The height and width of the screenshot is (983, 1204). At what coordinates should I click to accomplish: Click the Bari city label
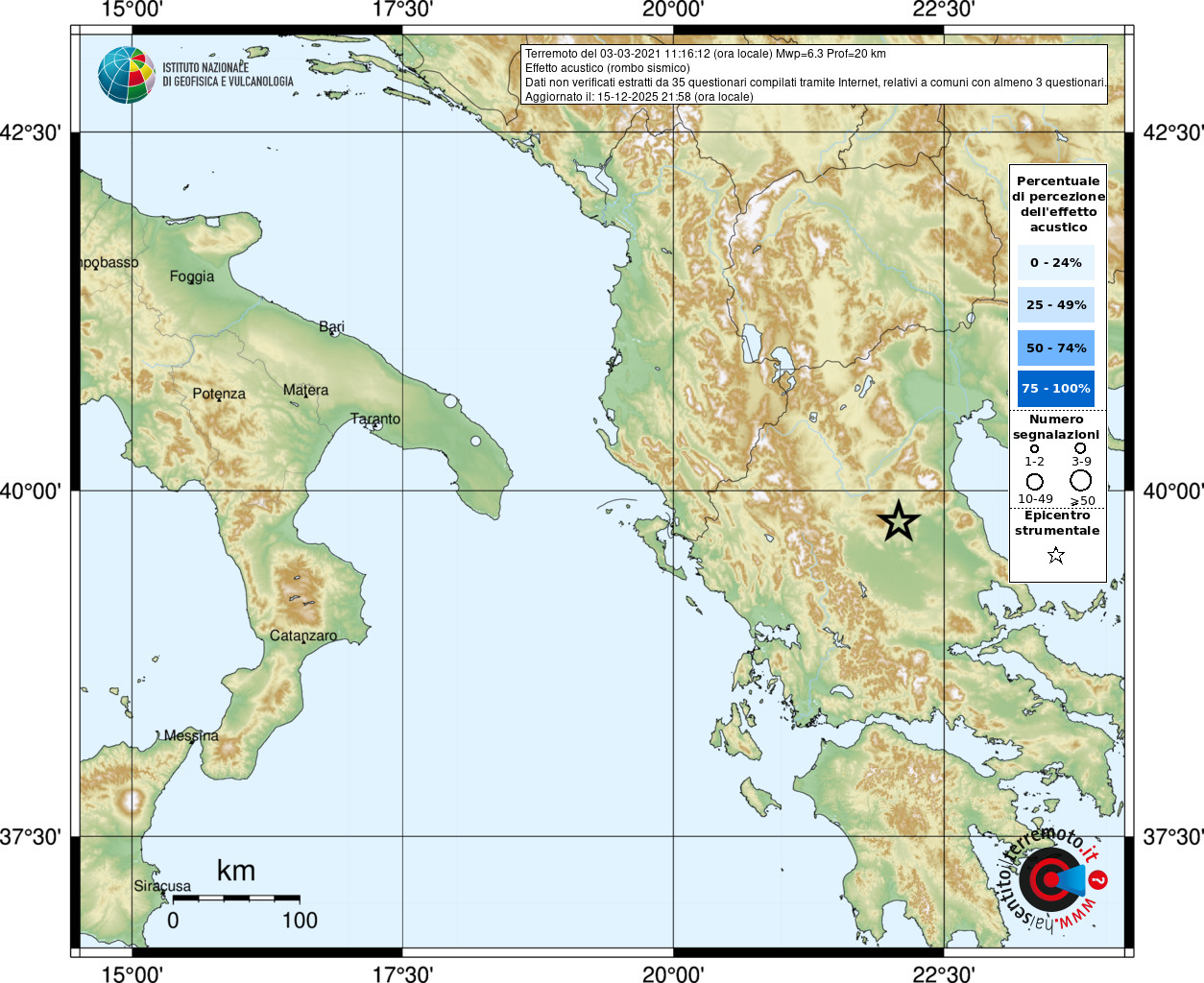[x=331, y=326]
